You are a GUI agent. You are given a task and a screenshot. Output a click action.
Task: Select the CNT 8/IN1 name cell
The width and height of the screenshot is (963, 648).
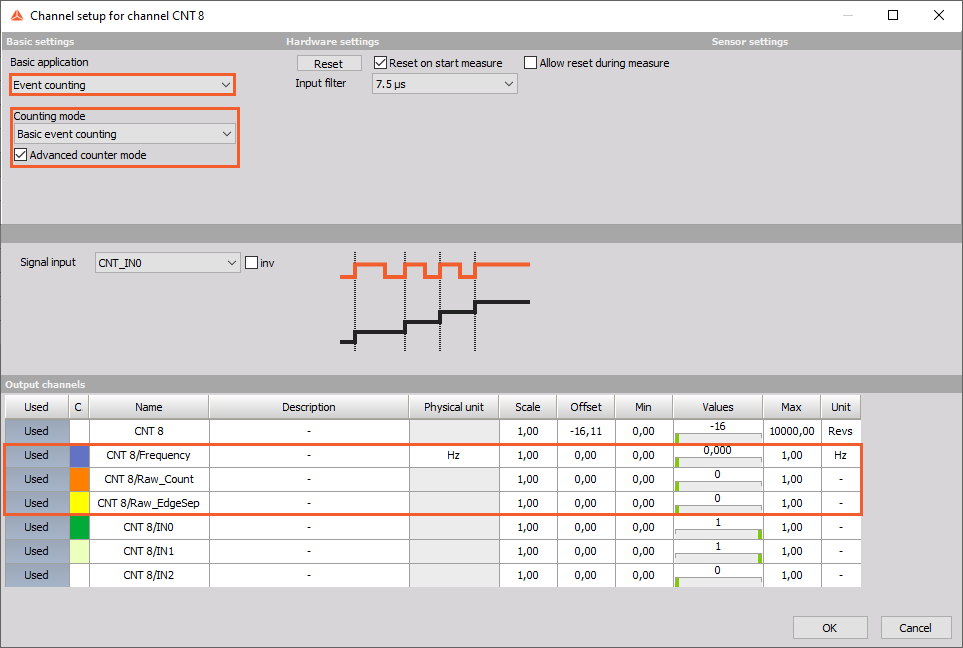coord(149,551)
